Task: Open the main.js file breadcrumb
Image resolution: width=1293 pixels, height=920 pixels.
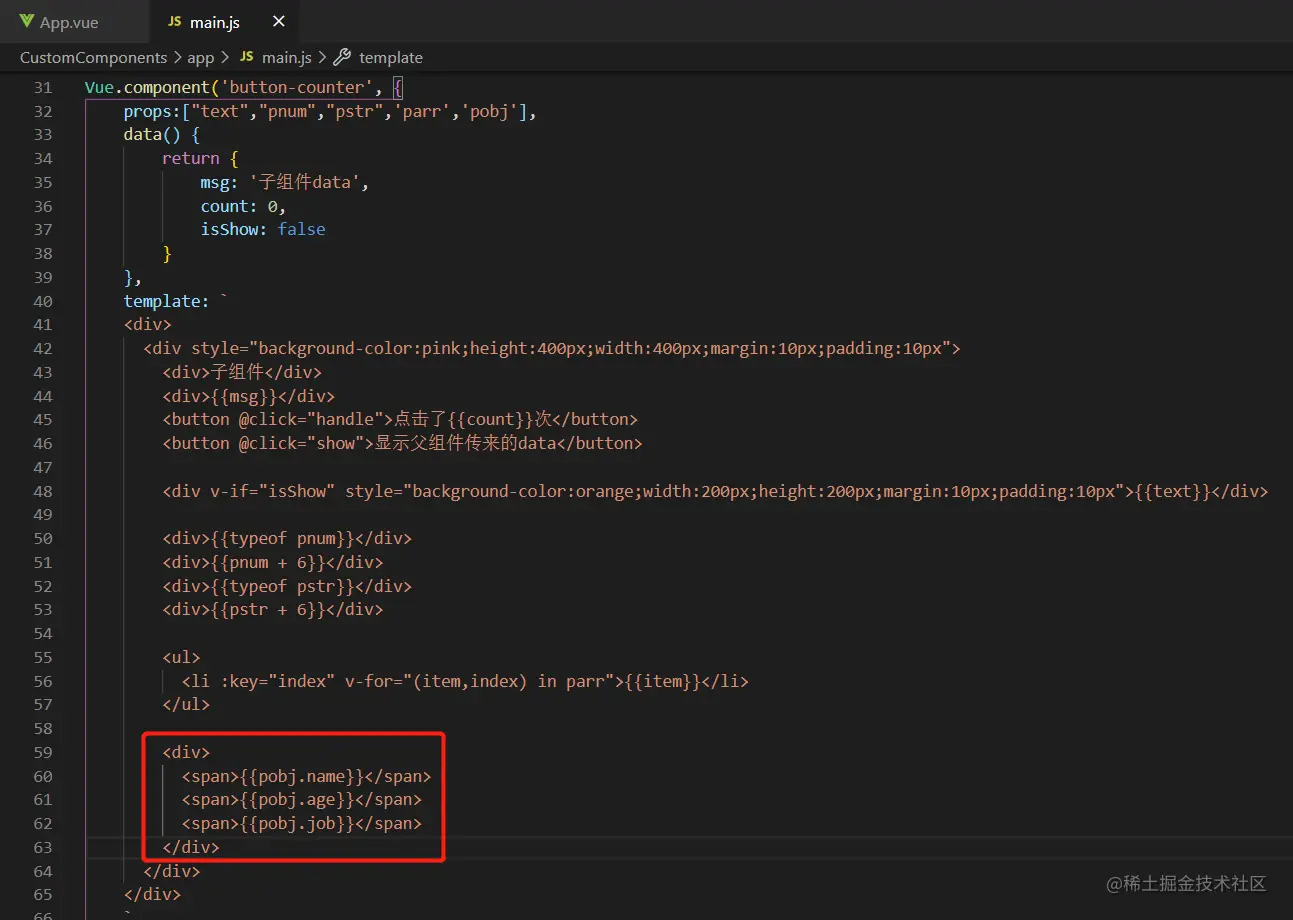Action: (x=275, y=58)
